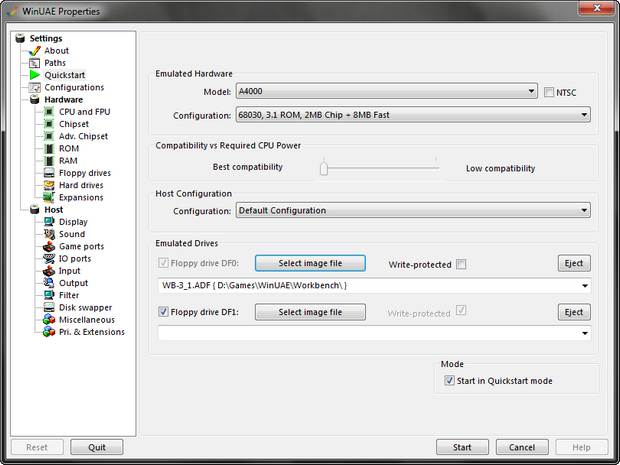620x465 pixels.
Task: Click the Sound speaker icon
Action: (49, 234)
